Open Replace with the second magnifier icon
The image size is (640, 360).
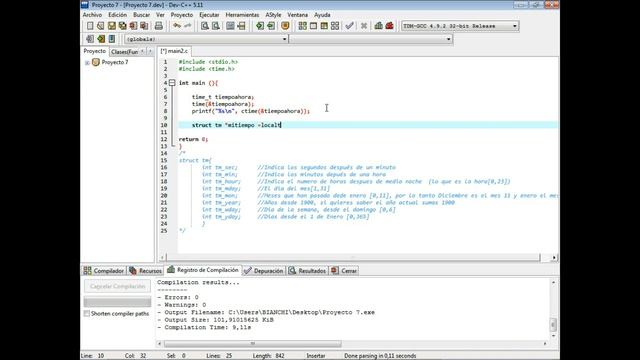coord(216,26)
